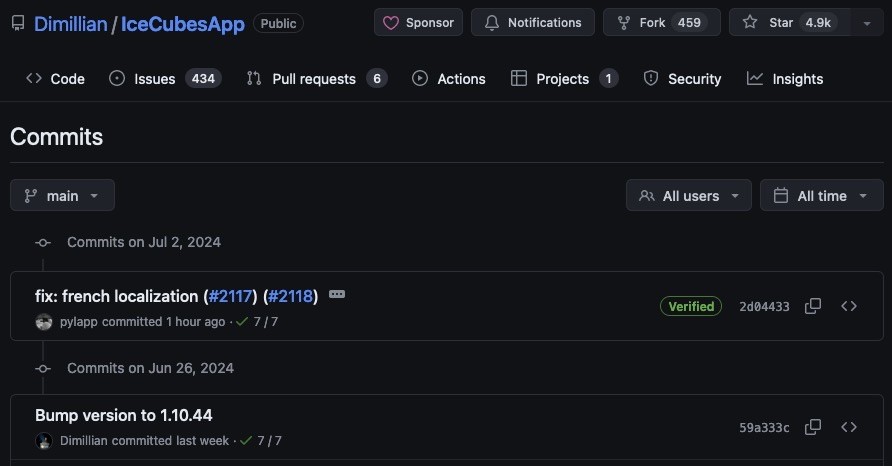Open pull request #2118 link
The image size is (892, 466).
pos(290,296)
